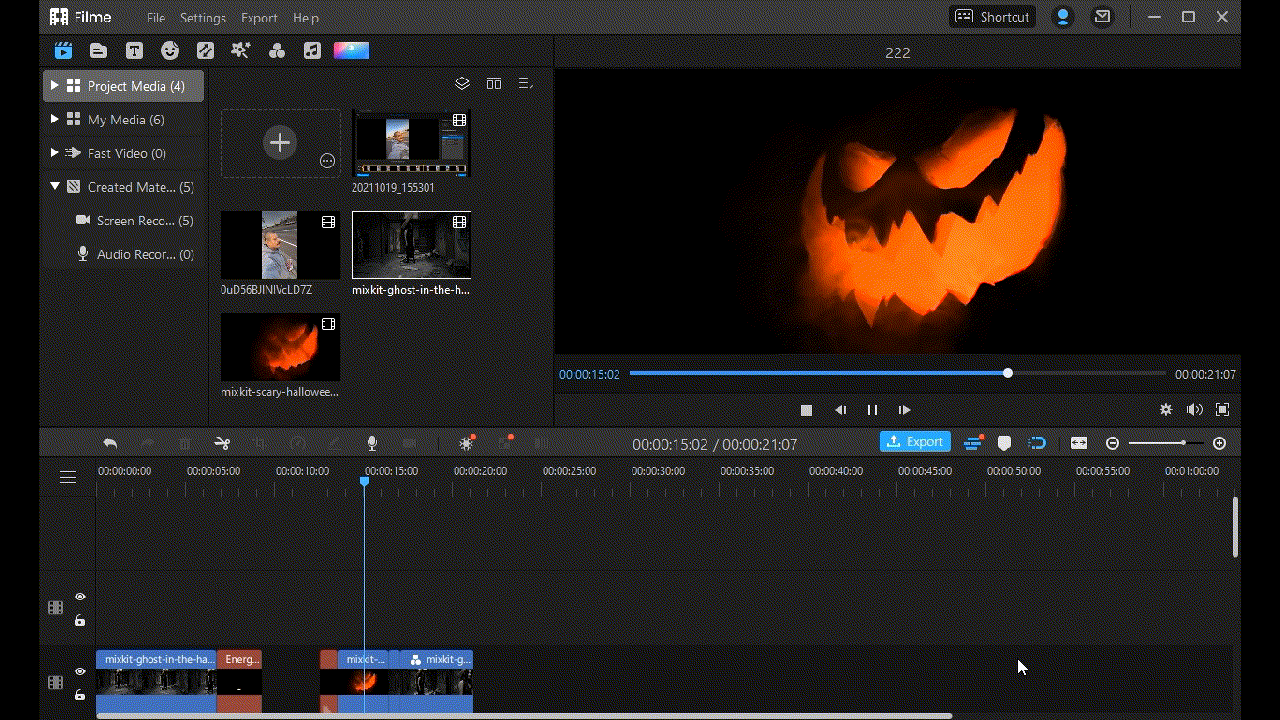
Task: Switch media panel to two-column view
Action: 494,84
